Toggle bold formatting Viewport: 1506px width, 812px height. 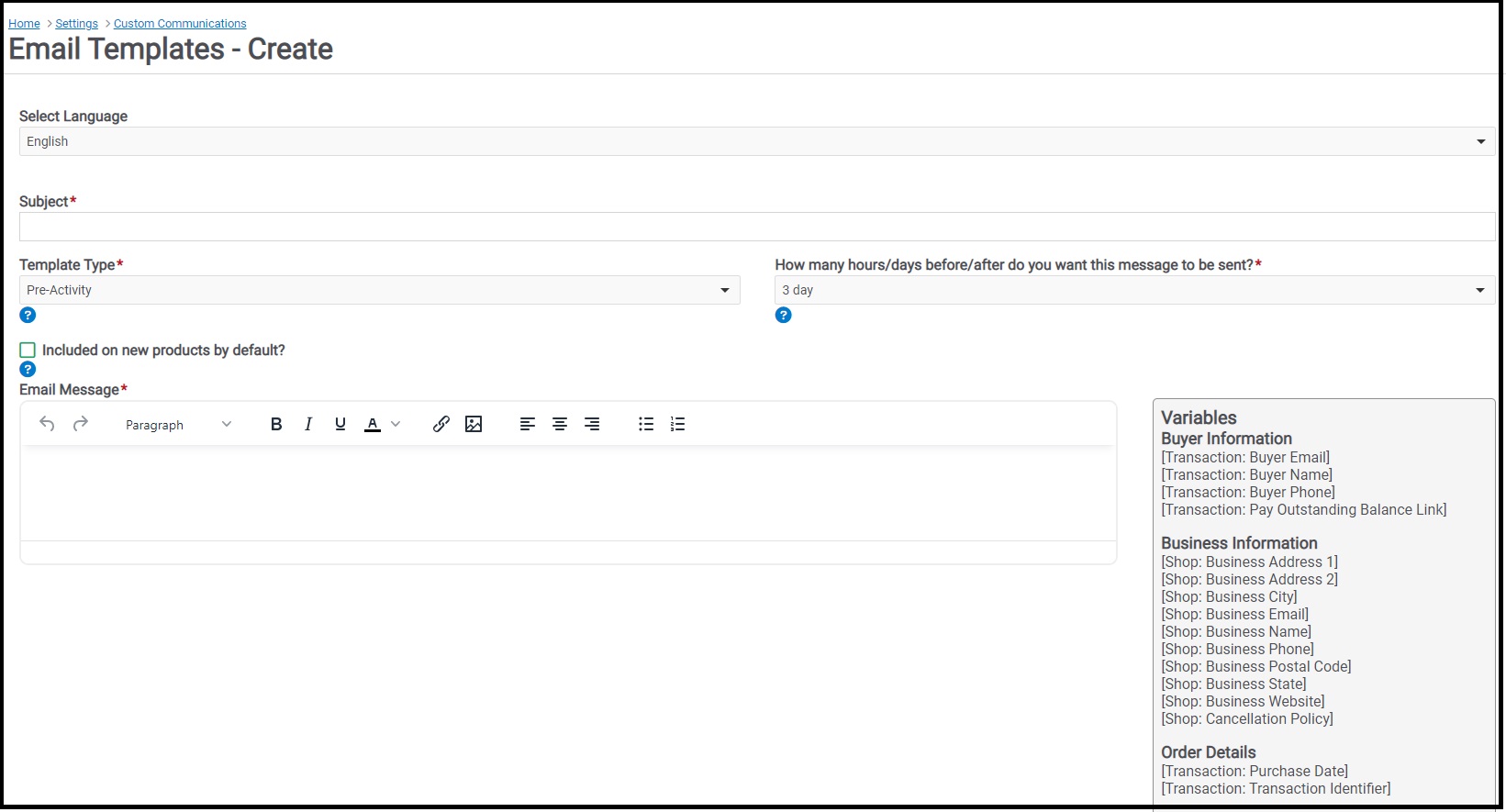click(276, 424)
